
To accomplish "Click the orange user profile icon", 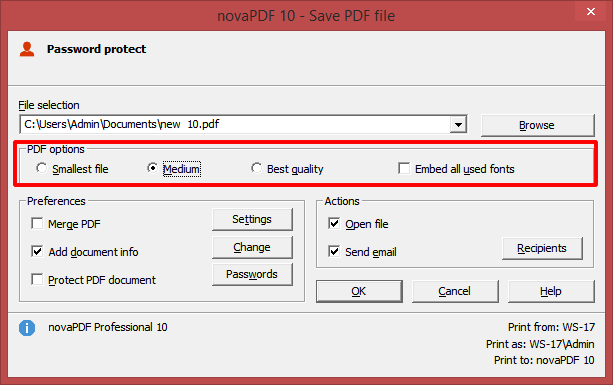I will coord(27,49).
